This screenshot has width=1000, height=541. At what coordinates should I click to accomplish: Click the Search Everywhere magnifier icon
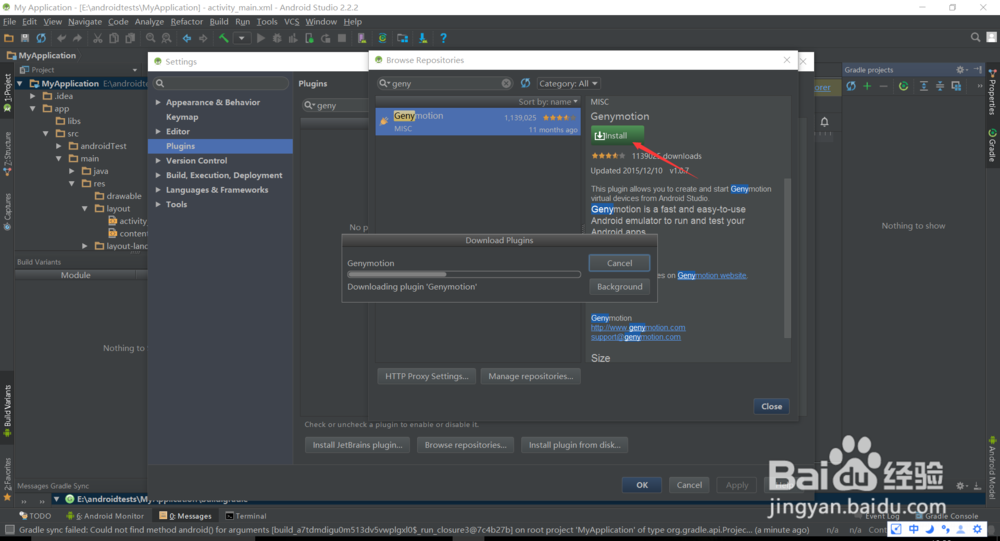pos(975,38)
